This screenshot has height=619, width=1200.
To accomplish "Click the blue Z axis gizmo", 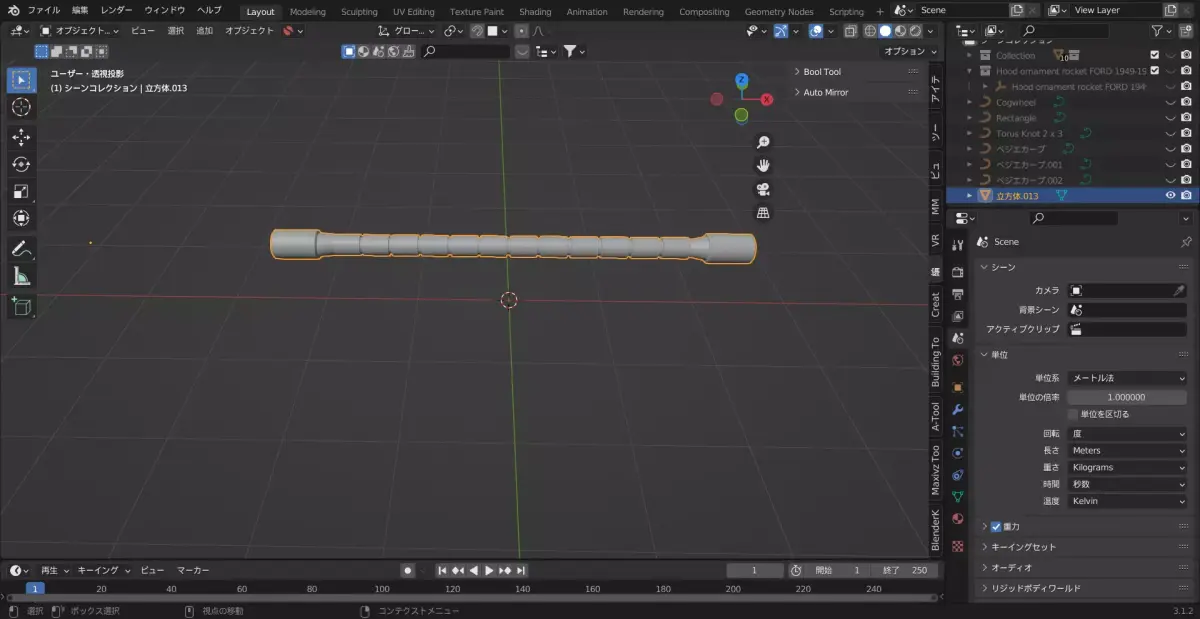I will click(741, 80).
